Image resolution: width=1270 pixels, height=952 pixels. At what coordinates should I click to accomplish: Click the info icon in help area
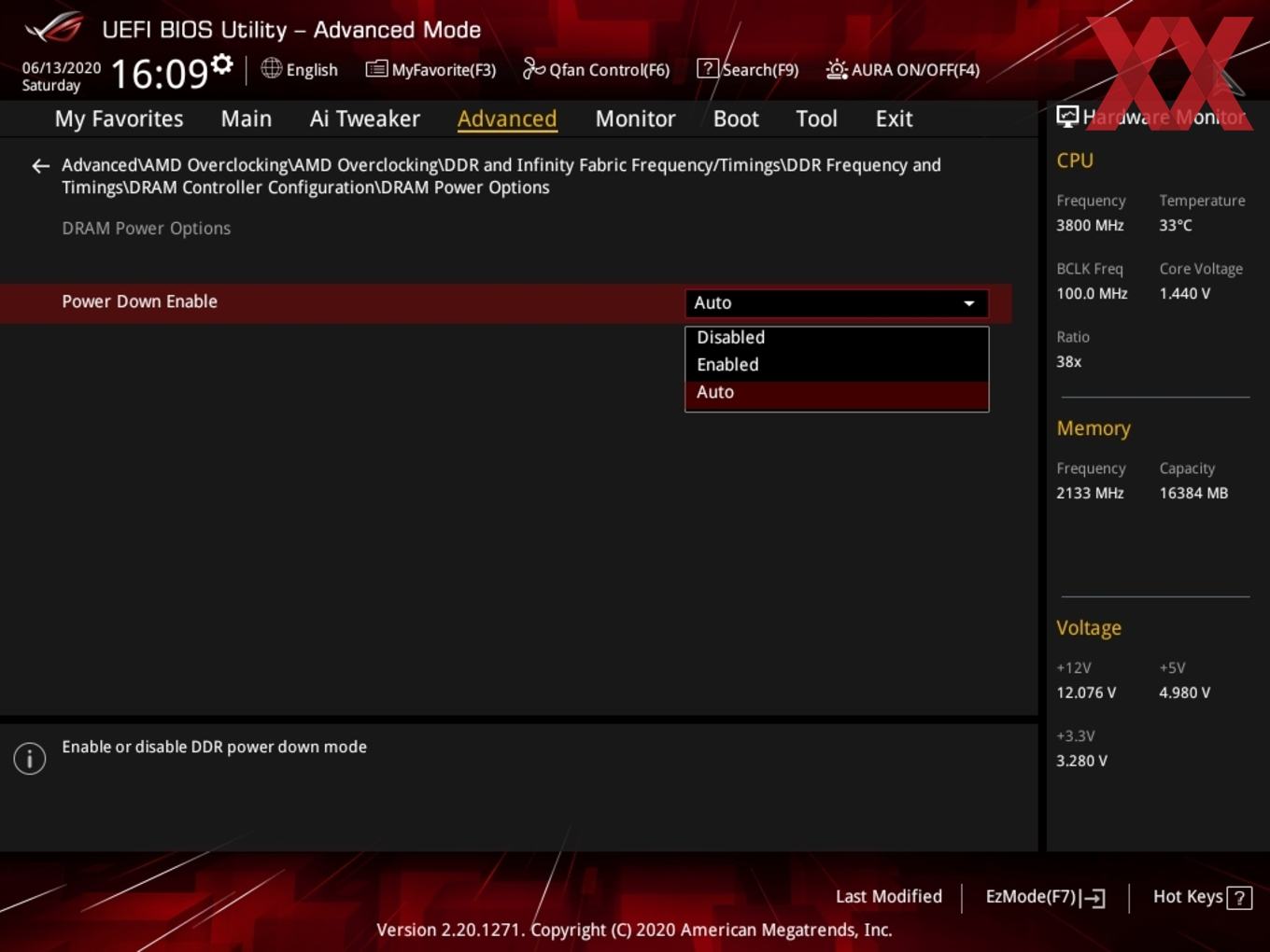[30, 758]
